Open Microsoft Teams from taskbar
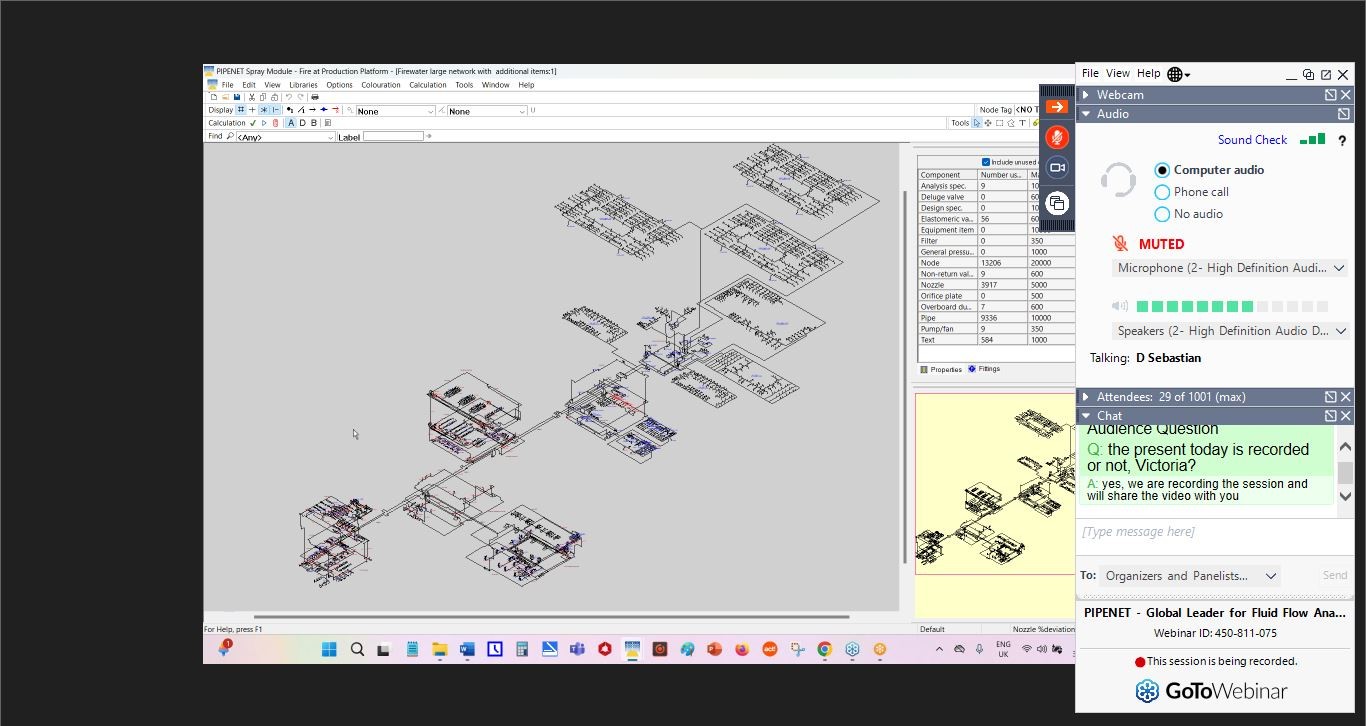 [x=577, y=649]
